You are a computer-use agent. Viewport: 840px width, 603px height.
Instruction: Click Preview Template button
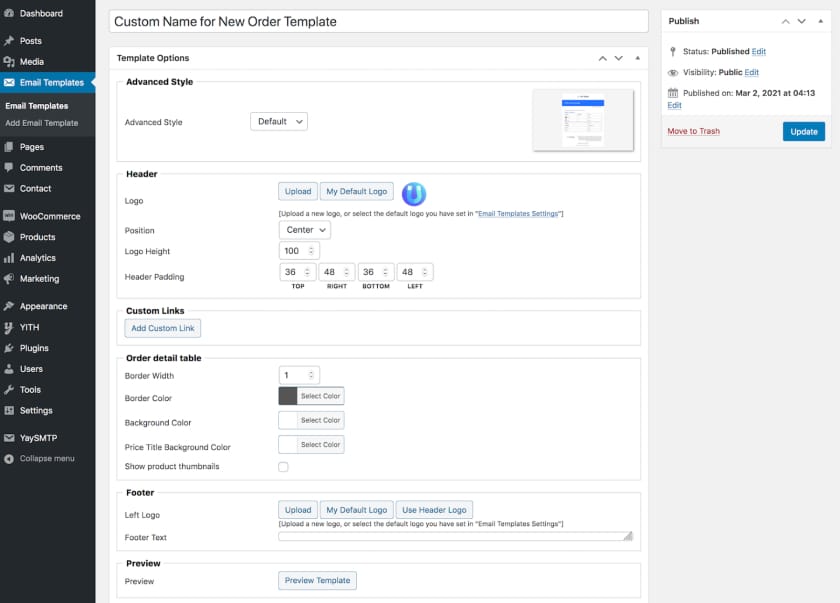coord(317,581)
